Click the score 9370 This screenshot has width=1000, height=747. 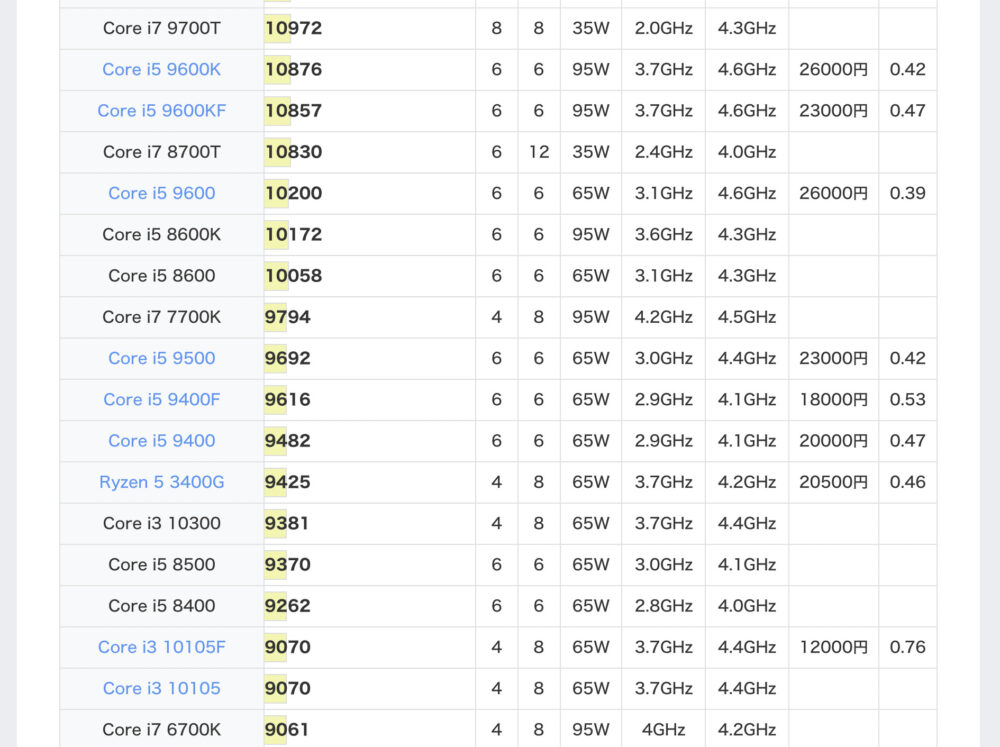[x=288, y=565]
